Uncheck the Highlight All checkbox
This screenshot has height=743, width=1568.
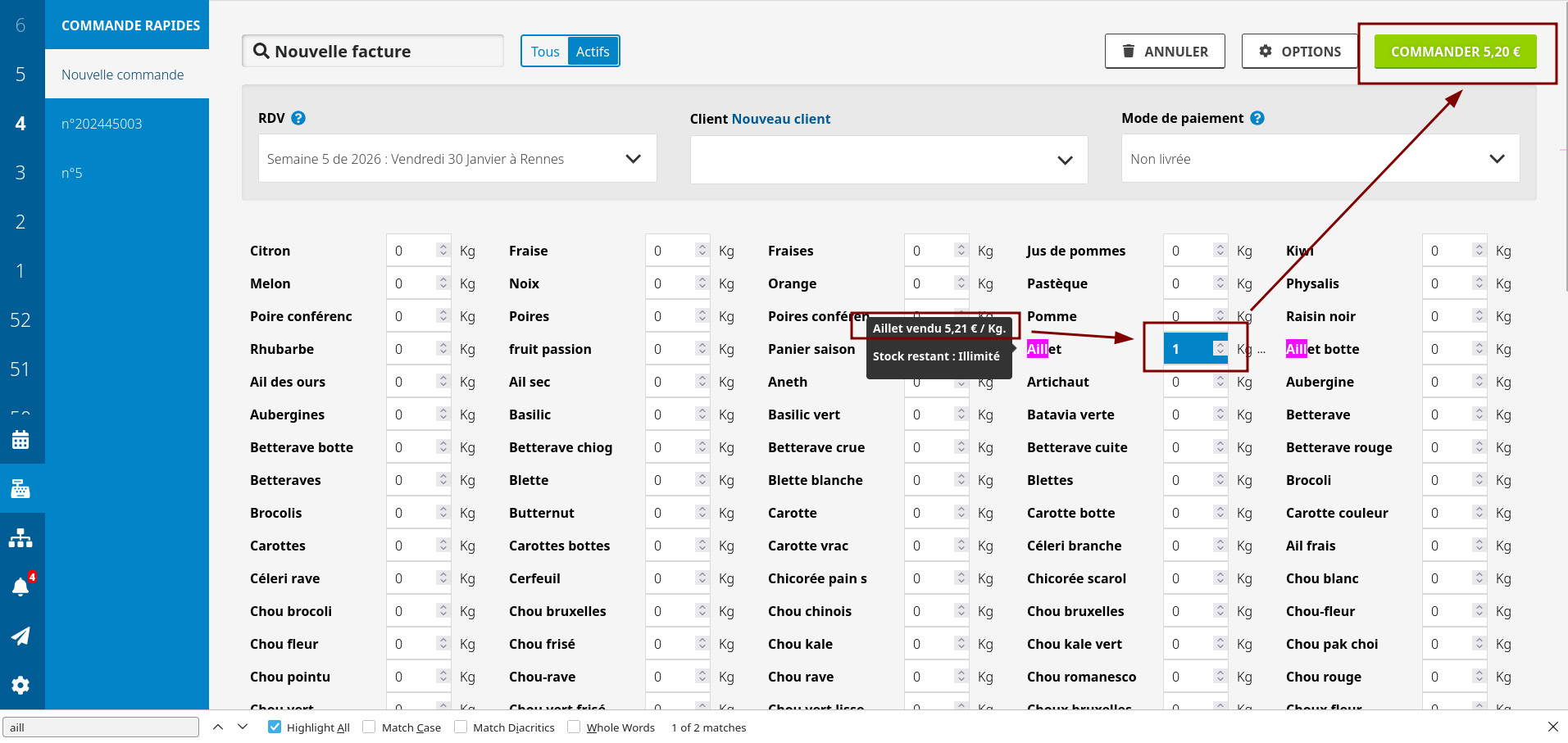(275, 727)
